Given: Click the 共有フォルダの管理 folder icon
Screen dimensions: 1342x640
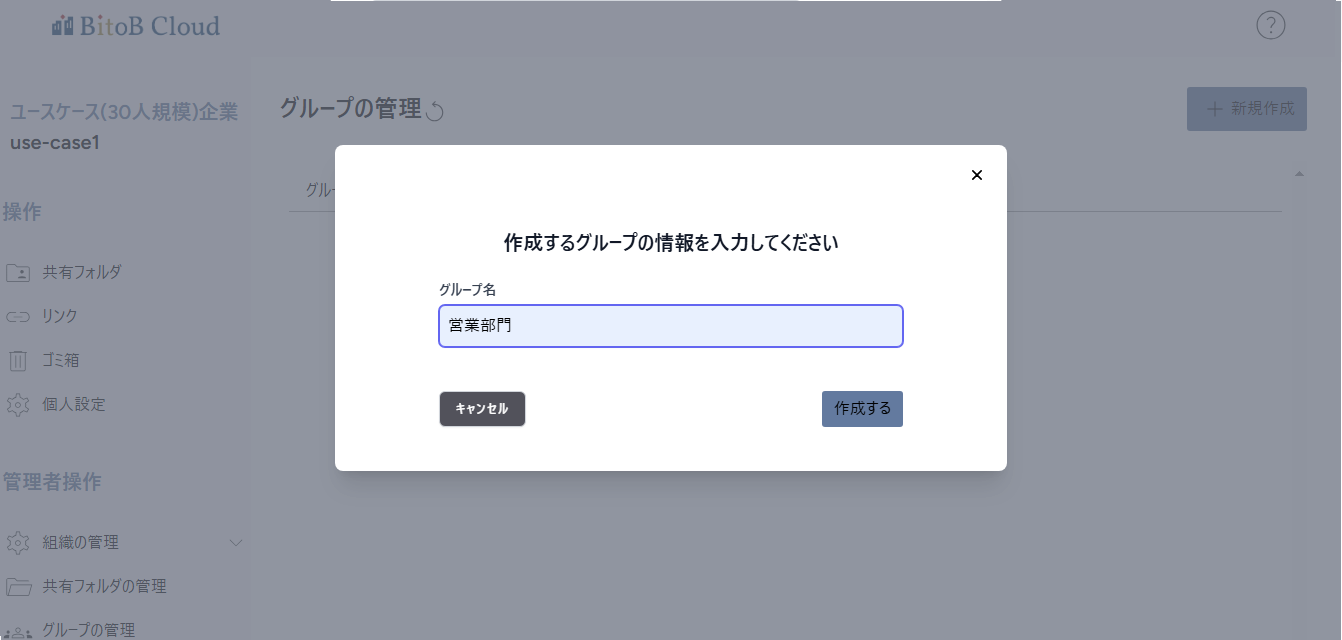Looking at the screenshot, I should click(18, 586).
